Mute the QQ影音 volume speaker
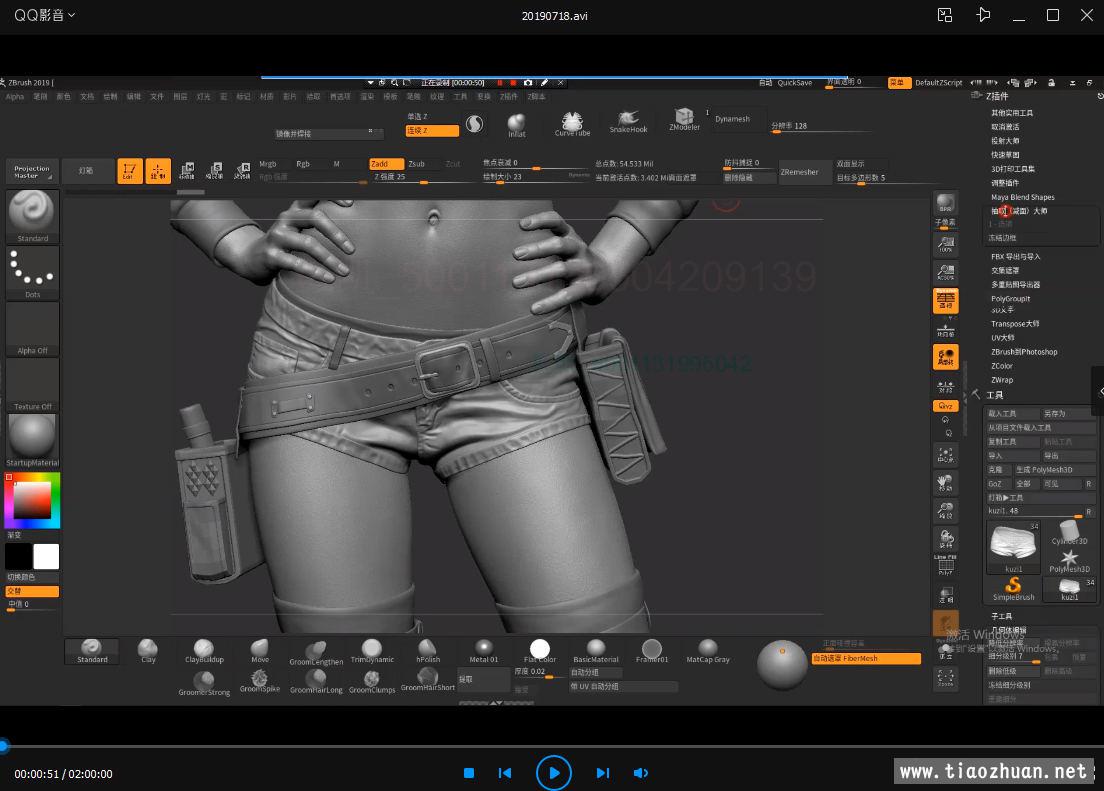 tap(641, 773)
